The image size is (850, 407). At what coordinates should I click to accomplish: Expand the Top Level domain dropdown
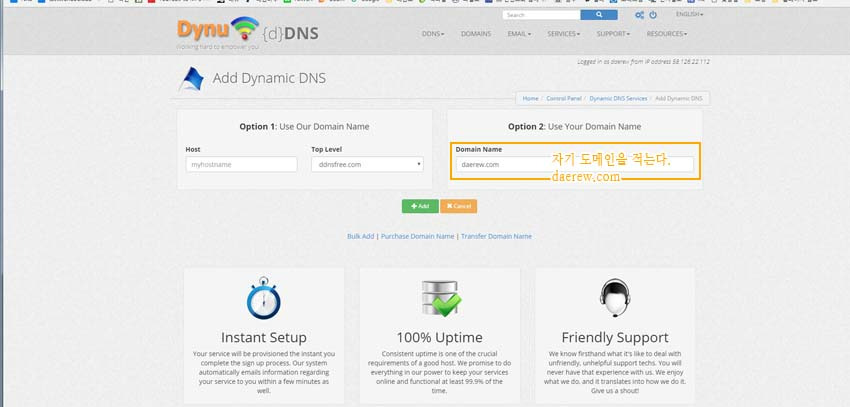pyautogui.click(x=367, y=164)
